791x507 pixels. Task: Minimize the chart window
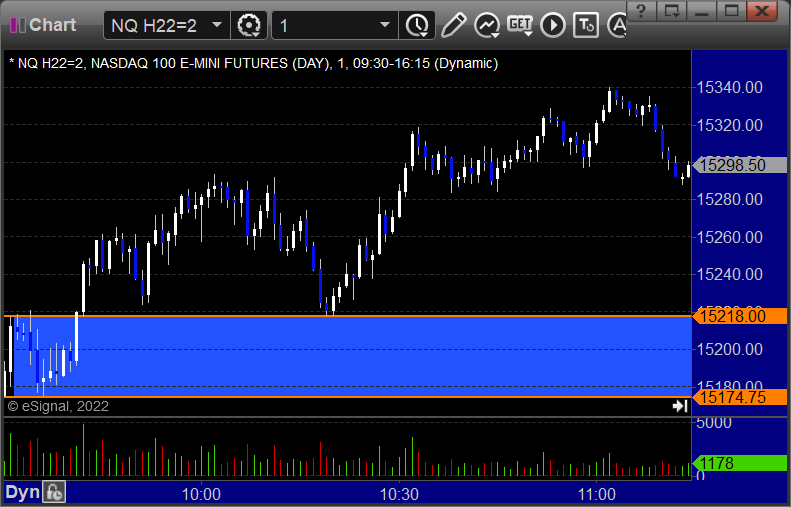[702, 11]
